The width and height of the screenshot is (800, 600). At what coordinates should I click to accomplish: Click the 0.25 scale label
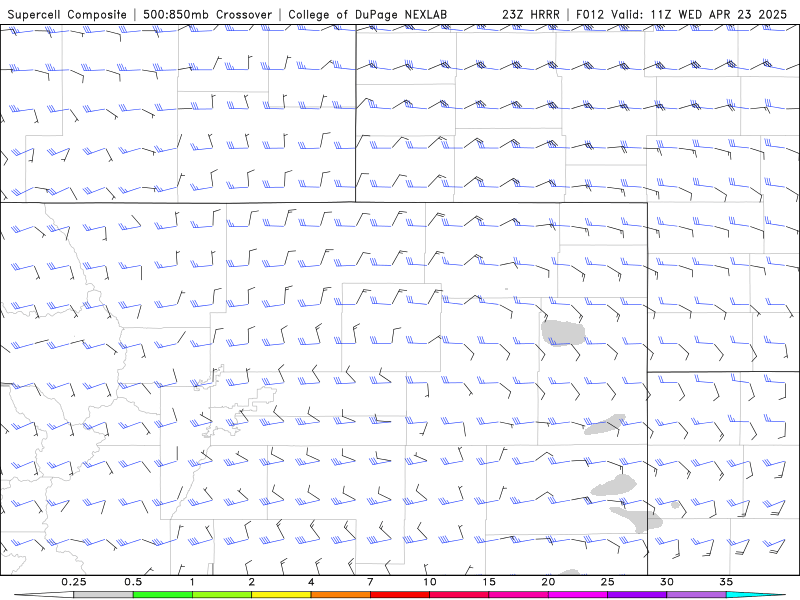coord(74,582)
